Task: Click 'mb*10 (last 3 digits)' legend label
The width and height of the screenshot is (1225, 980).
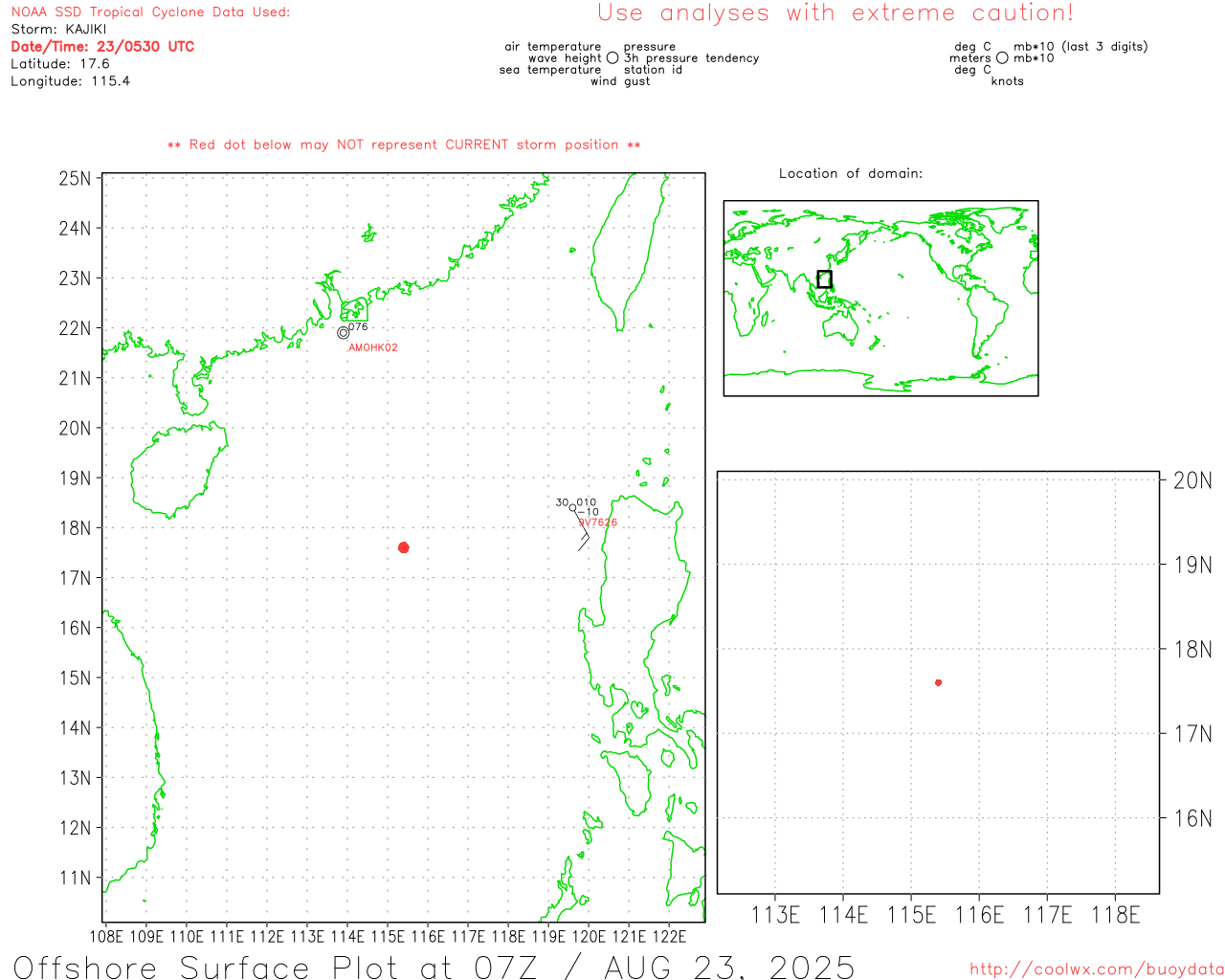Action: 1080,47
